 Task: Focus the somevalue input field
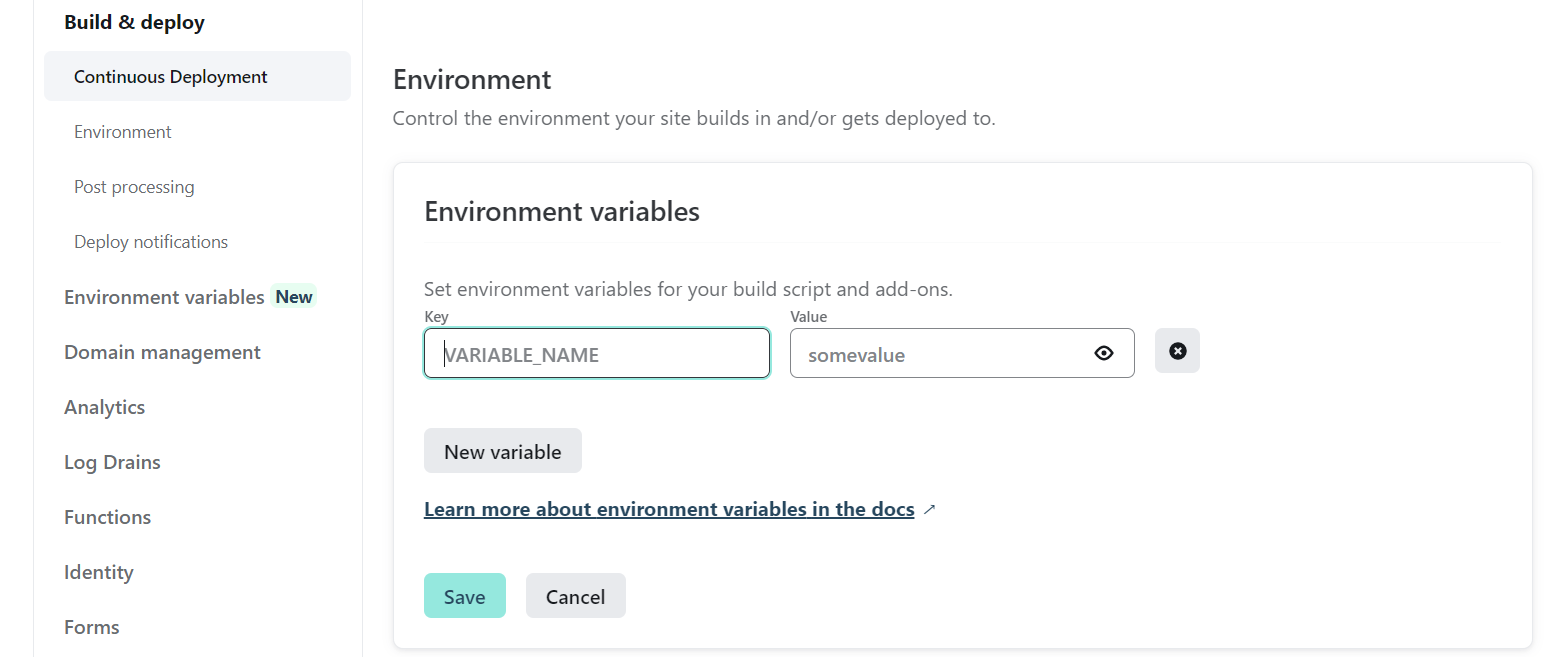(x=940, y=354)
